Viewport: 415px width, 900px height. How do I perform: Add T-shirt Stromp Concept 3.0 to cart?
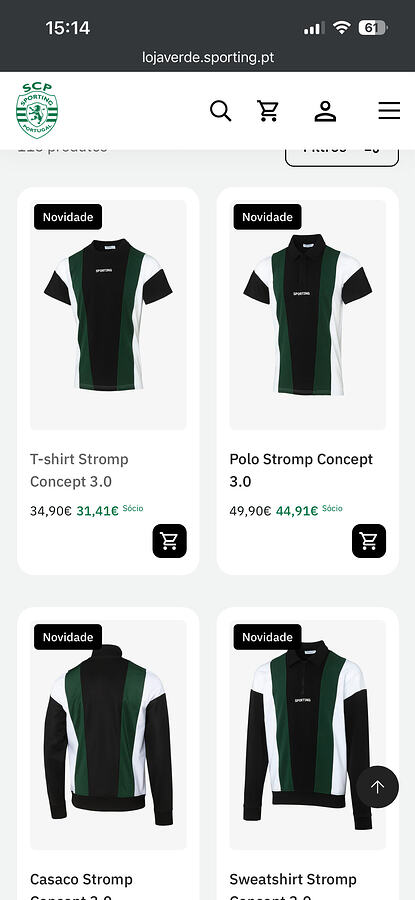pos(169,541)
